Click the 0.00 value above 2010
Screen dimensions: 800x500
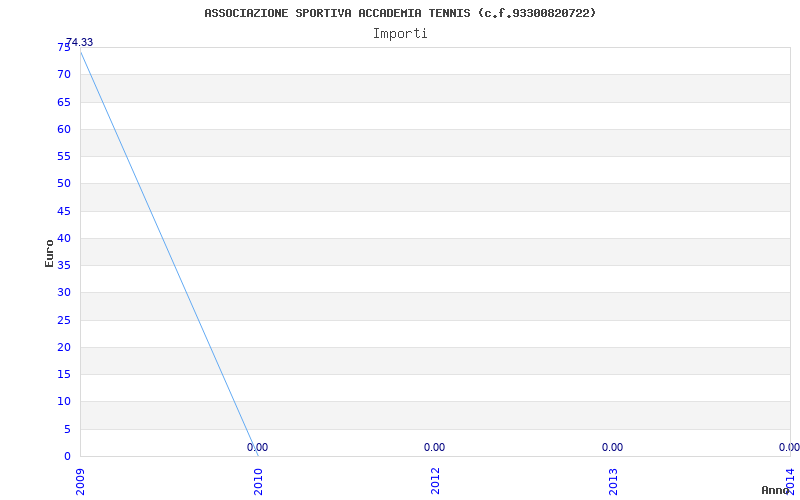(257, 447)
